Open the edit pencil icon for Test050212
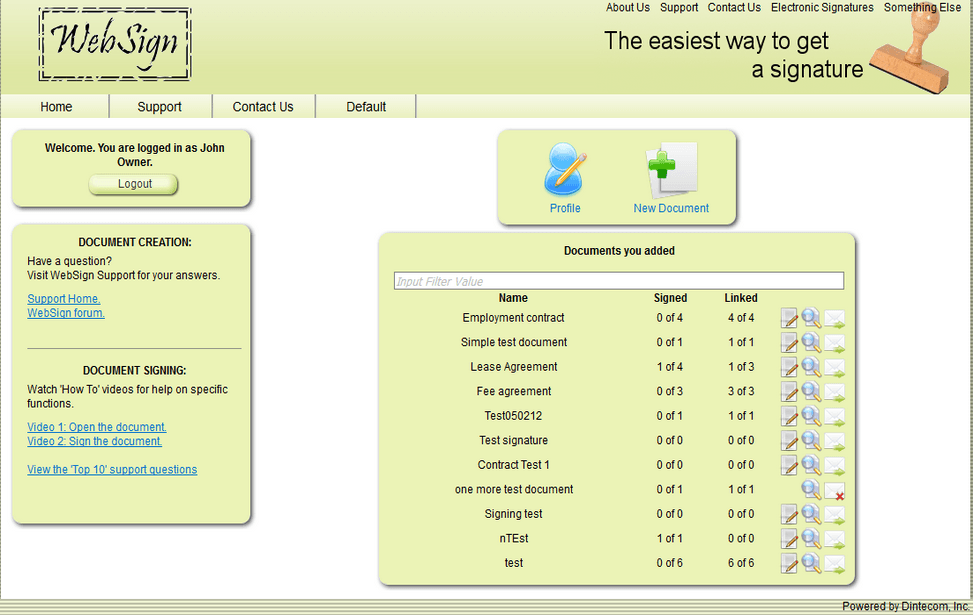Image resolution: width=973 pixels, height=615 pixels. (787, 416)
